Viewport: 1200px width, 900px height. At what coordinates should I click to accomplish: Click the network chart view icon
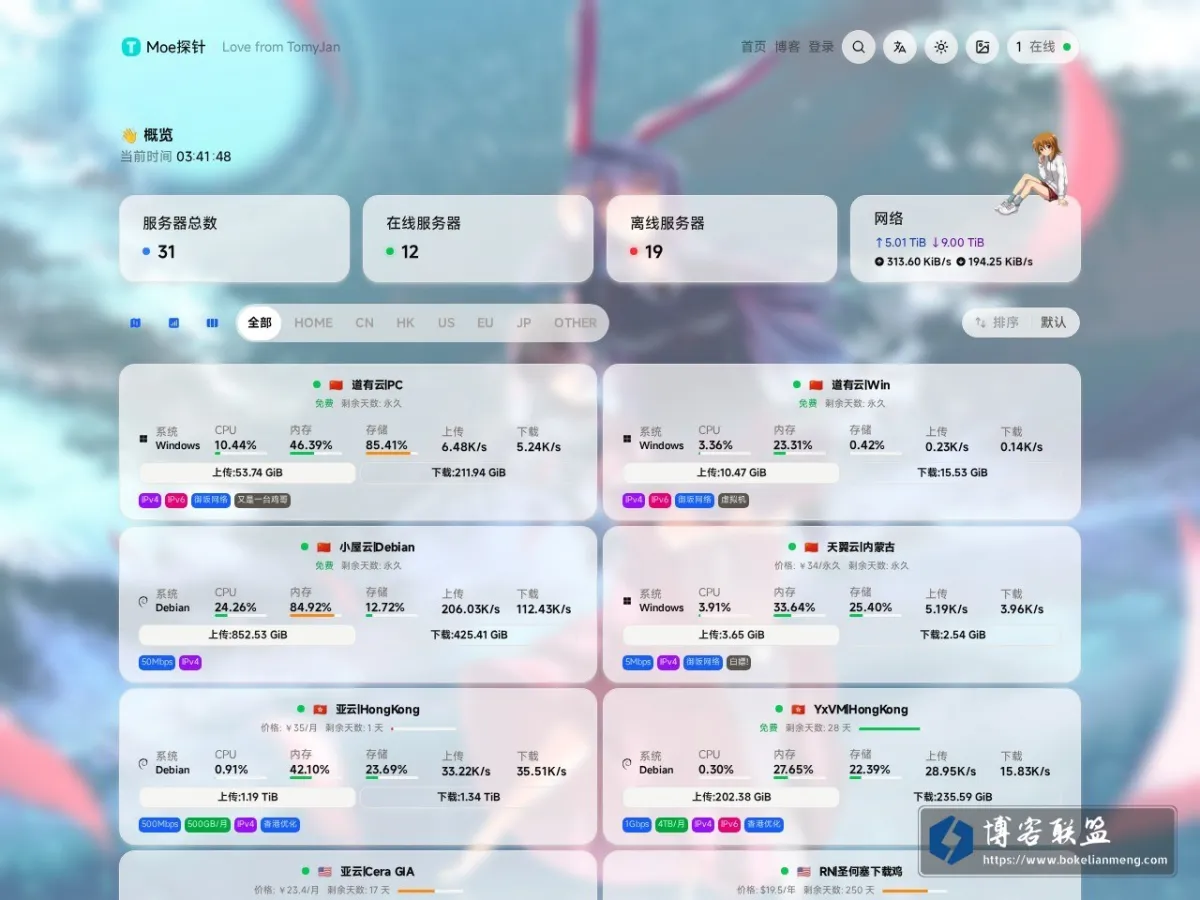point(174,323)
